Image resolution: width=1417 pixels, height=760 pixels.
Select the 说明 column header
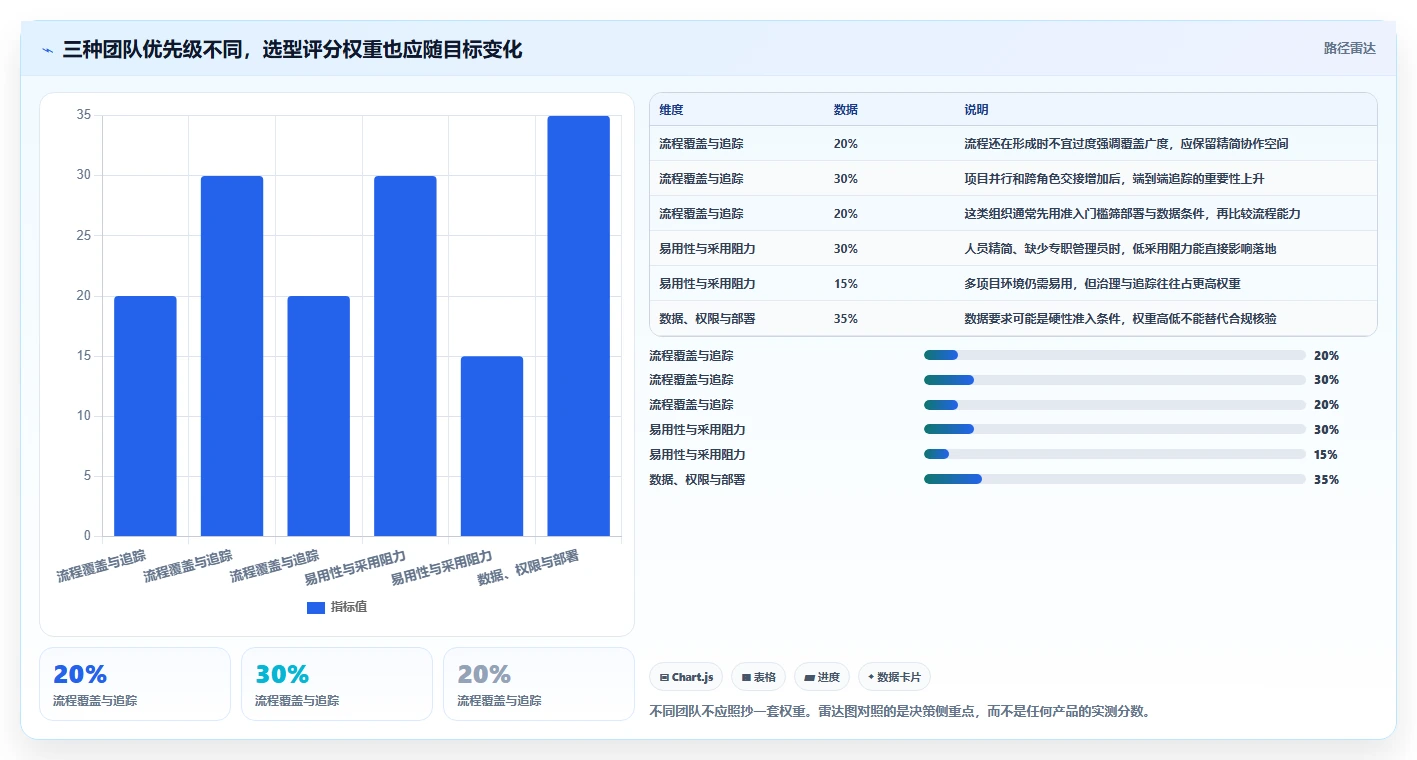pyautogui.click(x=976, y=110)
